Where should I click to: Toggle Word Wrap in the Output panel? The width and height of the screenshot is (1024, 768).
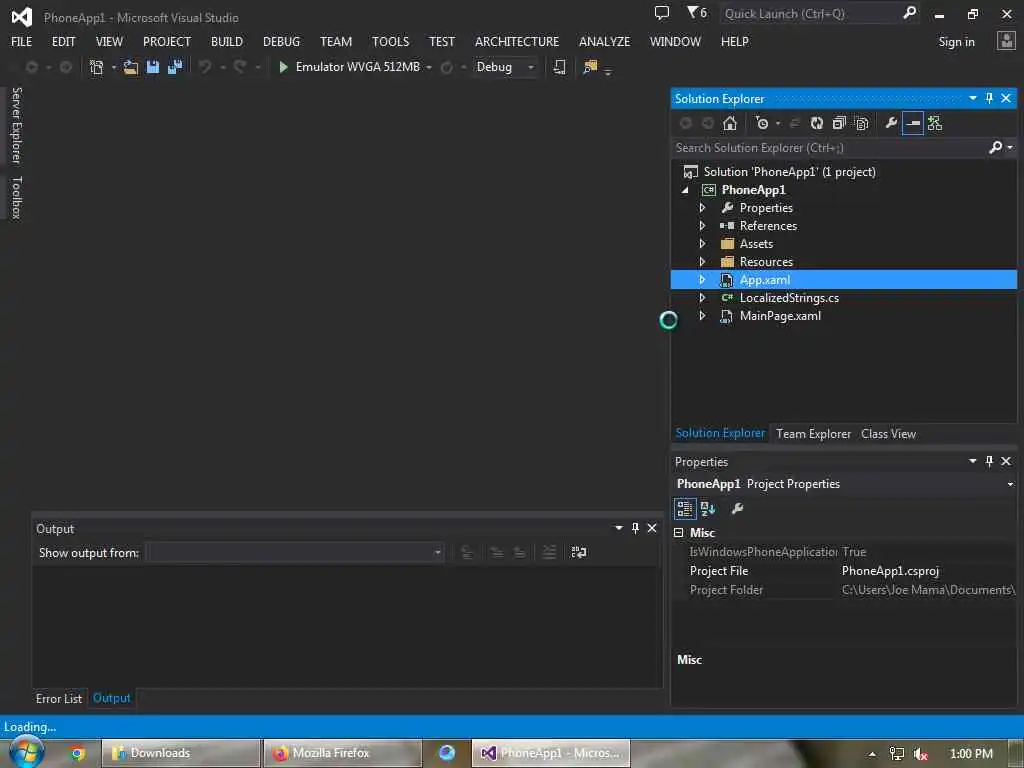tap(579, 552)
